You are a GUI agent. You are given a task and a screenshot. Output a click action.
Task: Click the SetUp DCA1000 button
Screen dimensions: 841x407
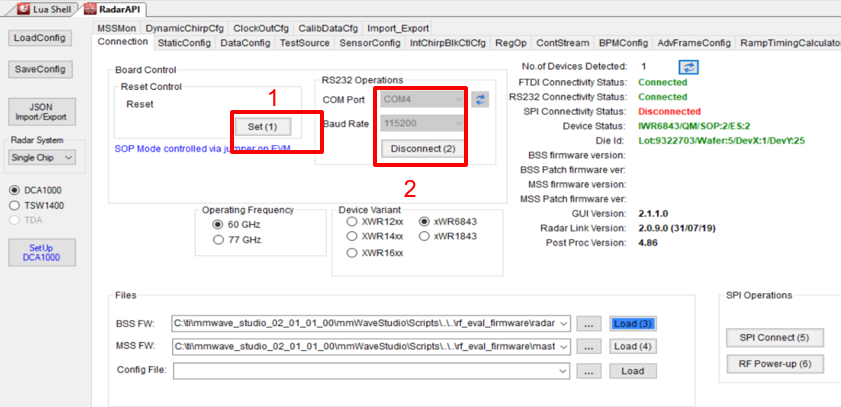pos(42,253)
